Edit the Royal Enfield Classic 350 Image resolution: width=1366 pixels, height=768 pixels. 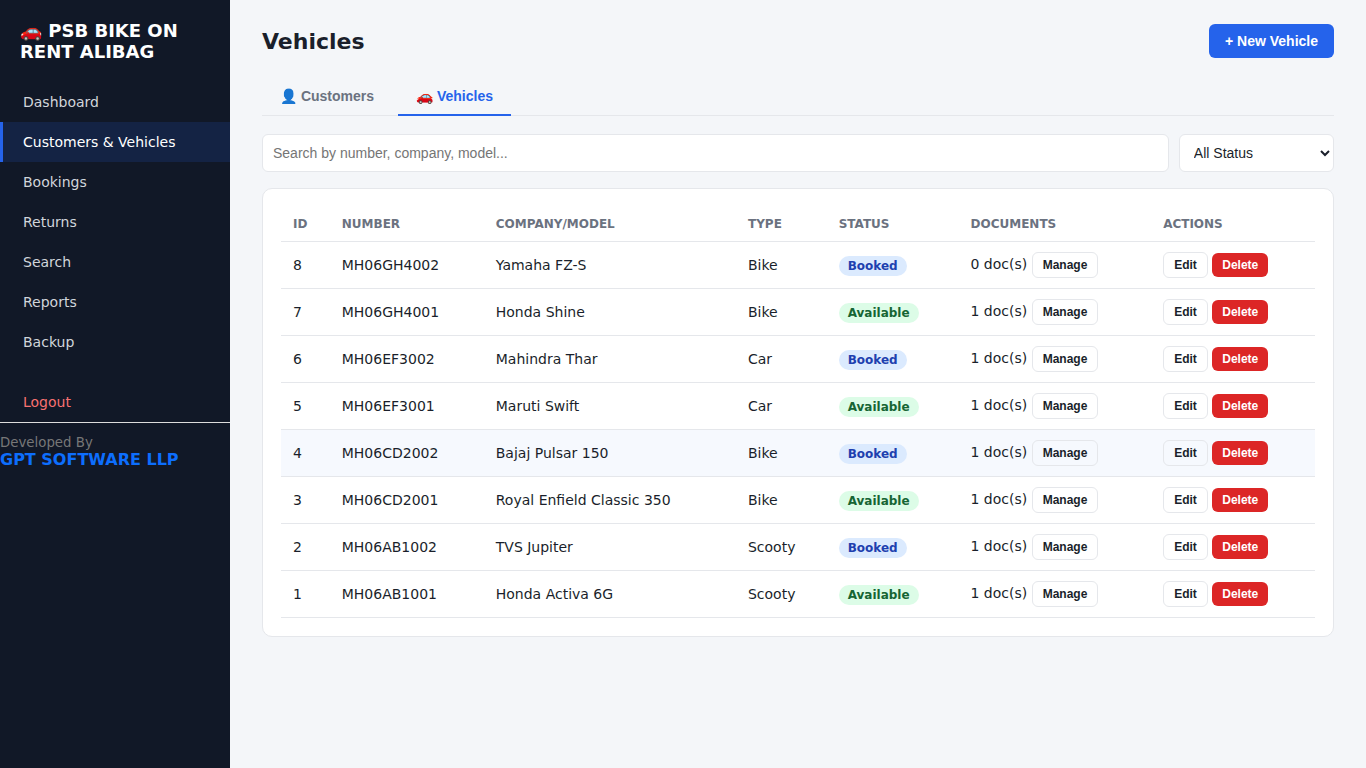point(1185,500)
